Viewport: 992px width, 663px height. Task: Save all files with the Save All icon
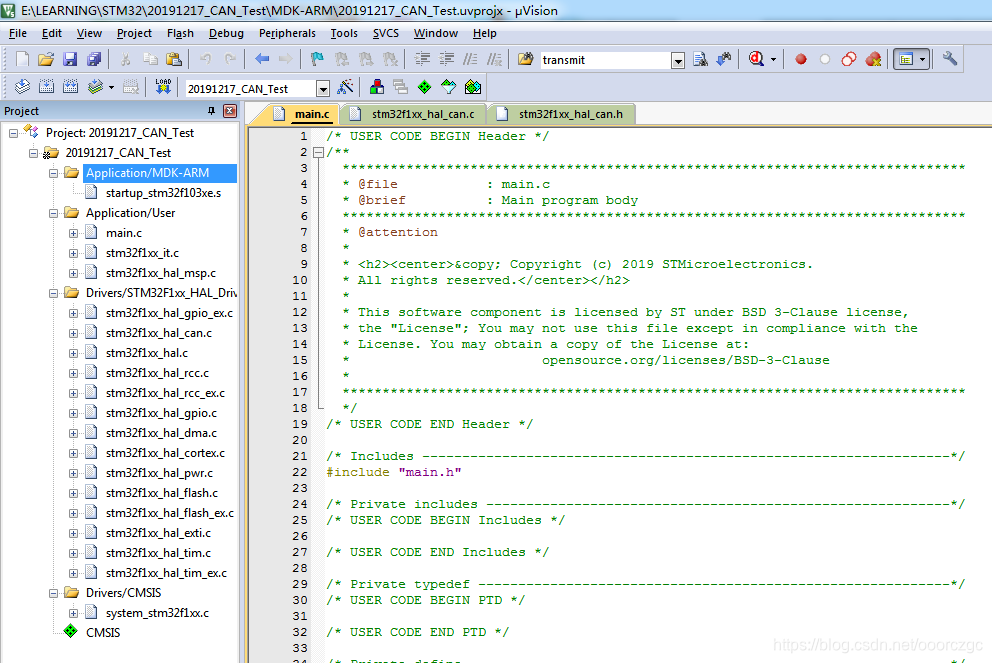click(94, 59)
